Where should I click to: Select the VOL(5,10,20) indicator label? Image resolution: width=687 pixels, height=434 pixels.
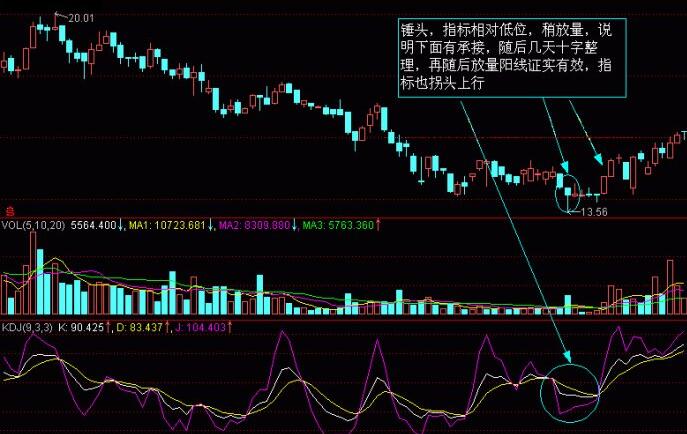33,226
